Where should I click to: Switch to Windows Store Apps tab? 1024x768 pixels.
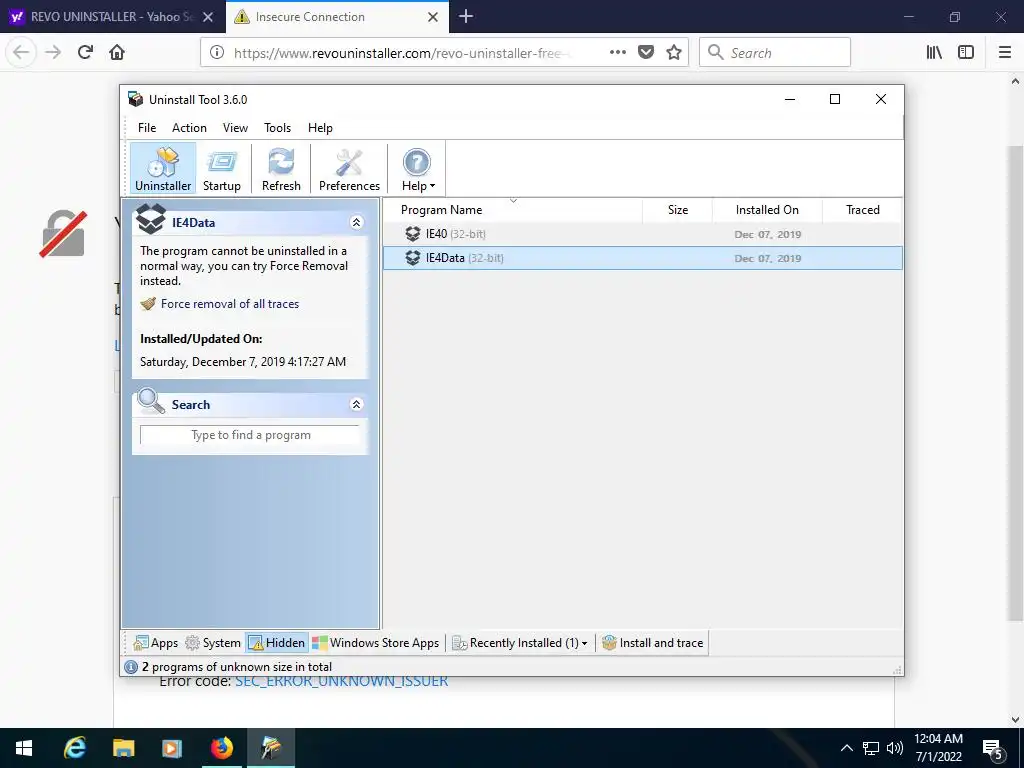click(x=376, y=643)
